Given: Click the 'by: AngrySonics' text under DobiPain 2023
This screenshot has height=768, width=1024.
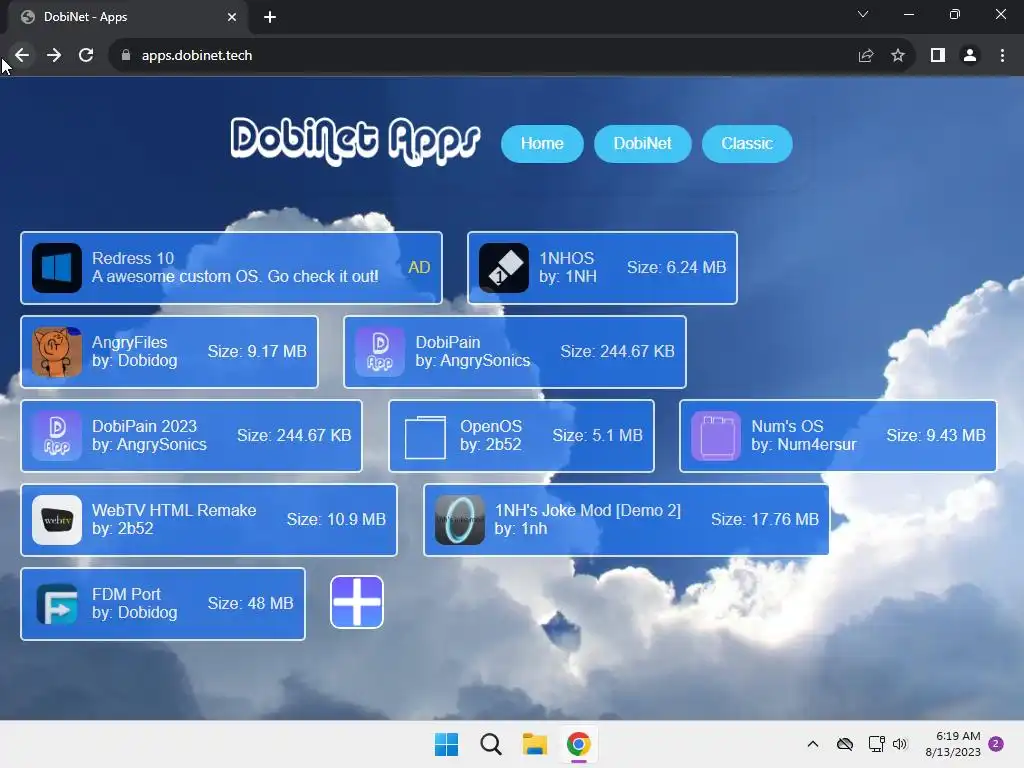Looking at the screenshot, I should 150,445.
